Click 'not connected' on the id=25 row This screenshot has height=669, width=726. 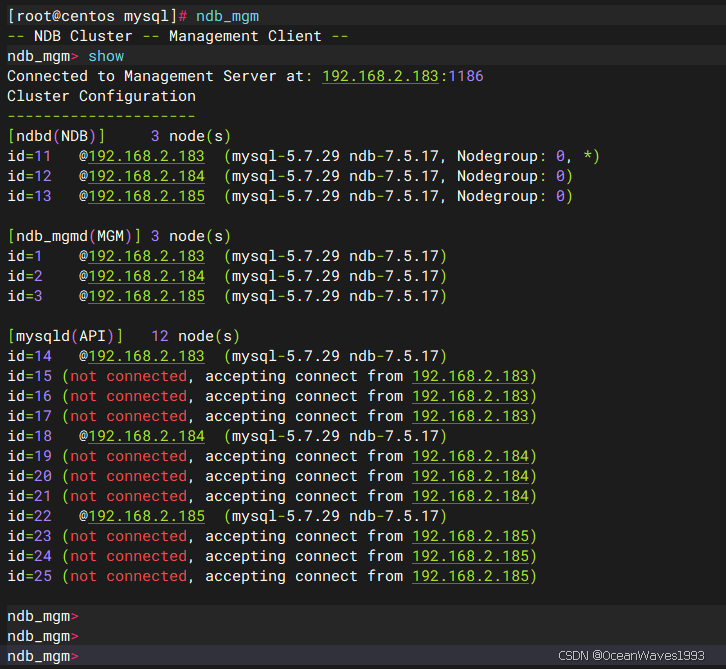129,576
